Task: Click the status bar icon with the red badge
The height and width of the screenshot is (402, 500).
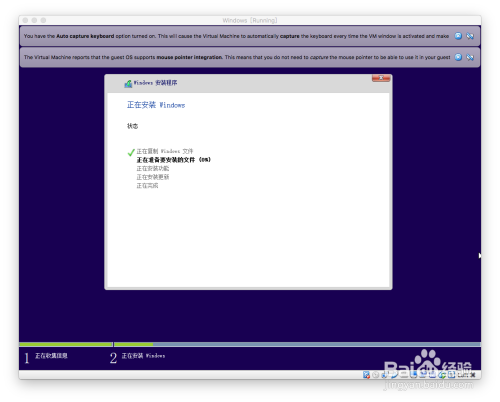Action: pyautogui.click(x=366, y=375)
